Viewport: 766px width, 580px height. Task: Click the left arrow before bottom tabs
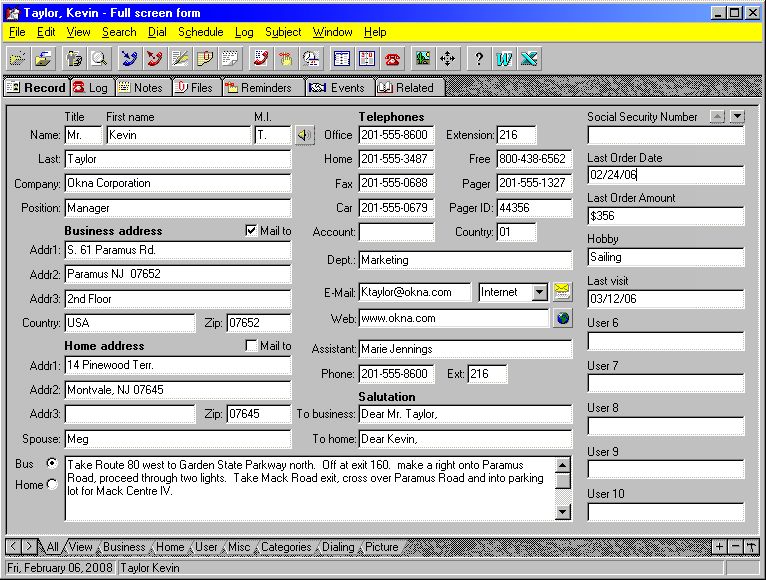pos(13,546)
